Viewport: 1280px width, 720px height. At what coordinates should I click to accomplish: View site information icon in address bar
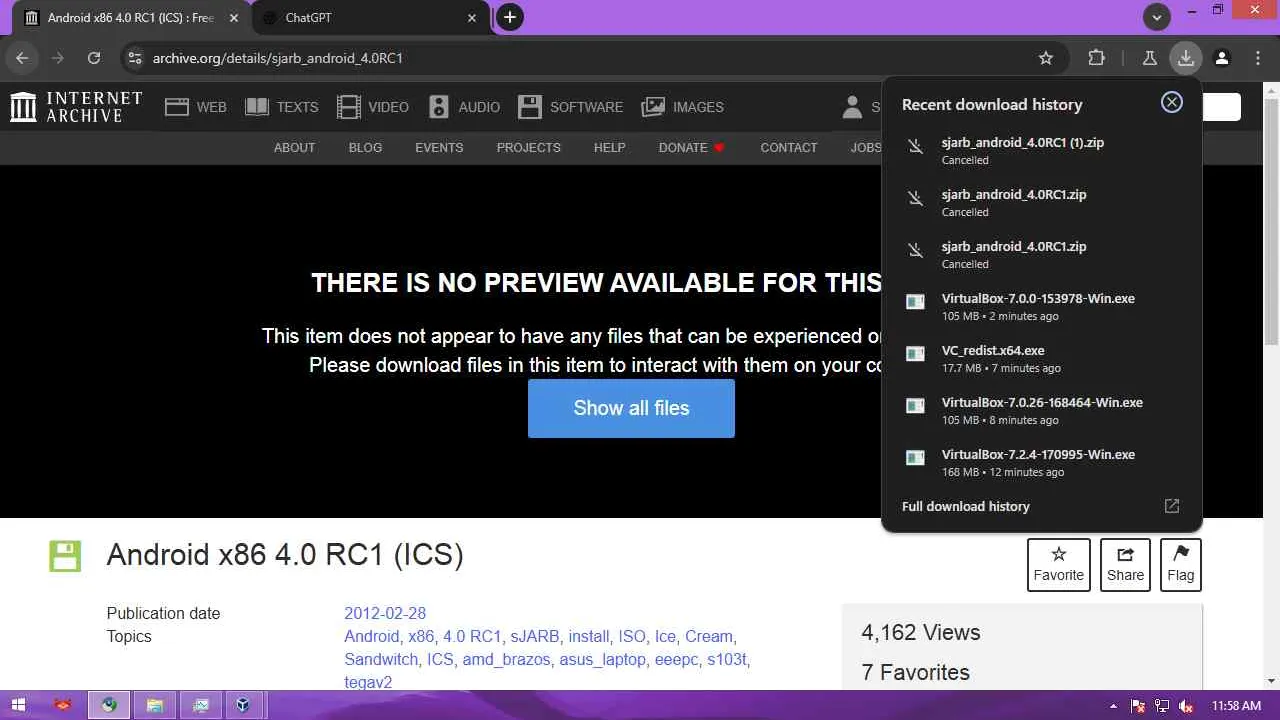pos(135,58)
